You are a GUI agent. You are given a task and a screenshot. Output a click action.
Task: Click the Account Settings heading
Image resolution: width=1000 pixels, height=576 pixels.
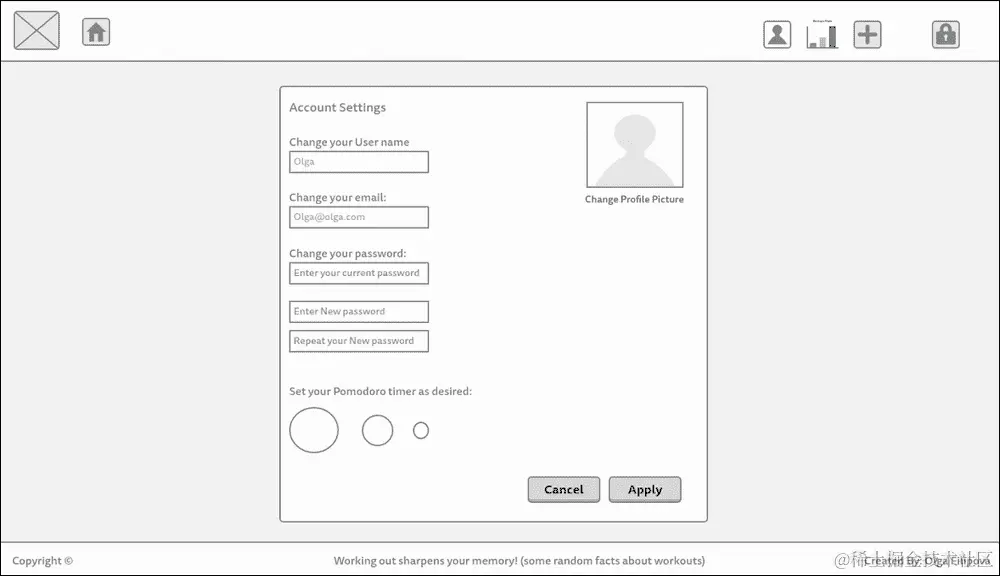(x=337, y=108)
